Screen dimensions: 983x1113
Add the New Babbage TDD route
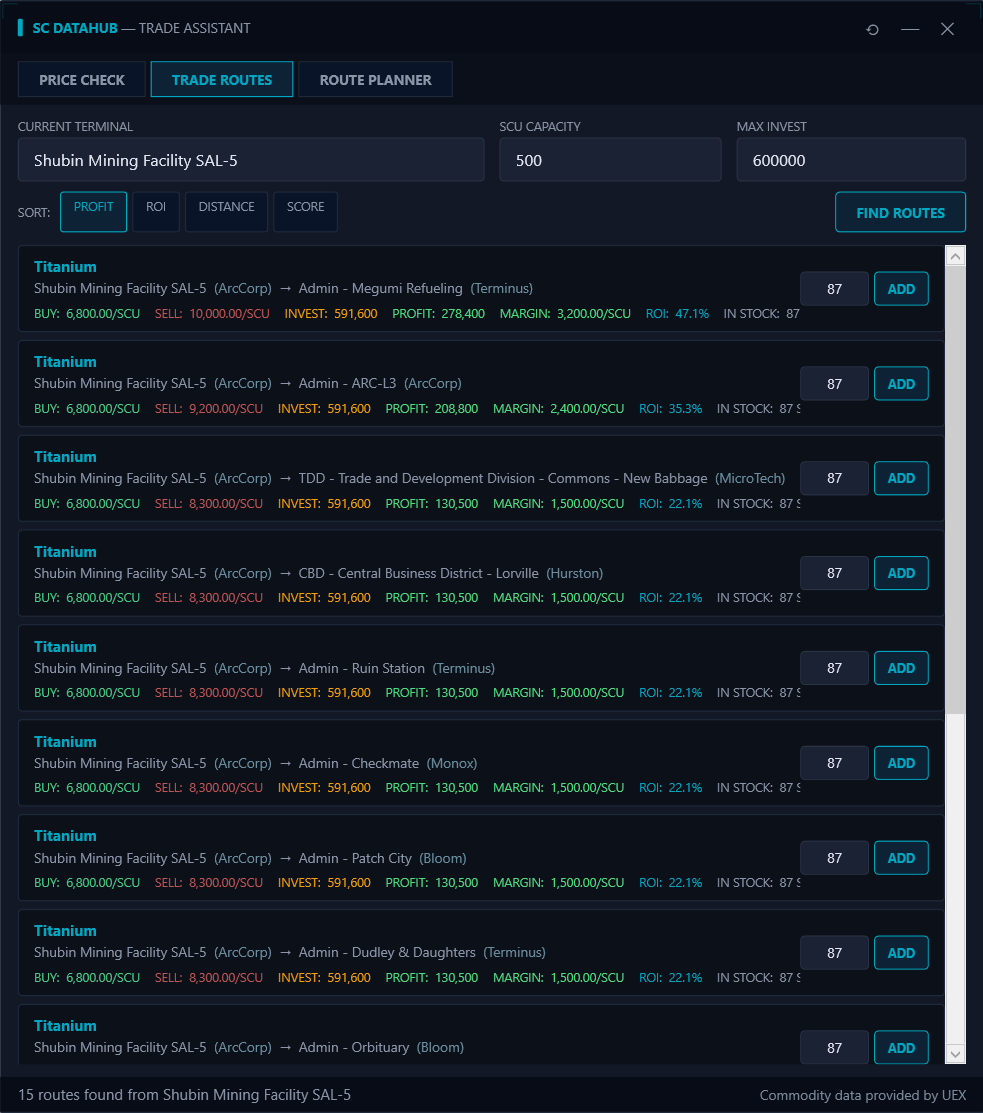pyautogui.click(x=901, y=478)
